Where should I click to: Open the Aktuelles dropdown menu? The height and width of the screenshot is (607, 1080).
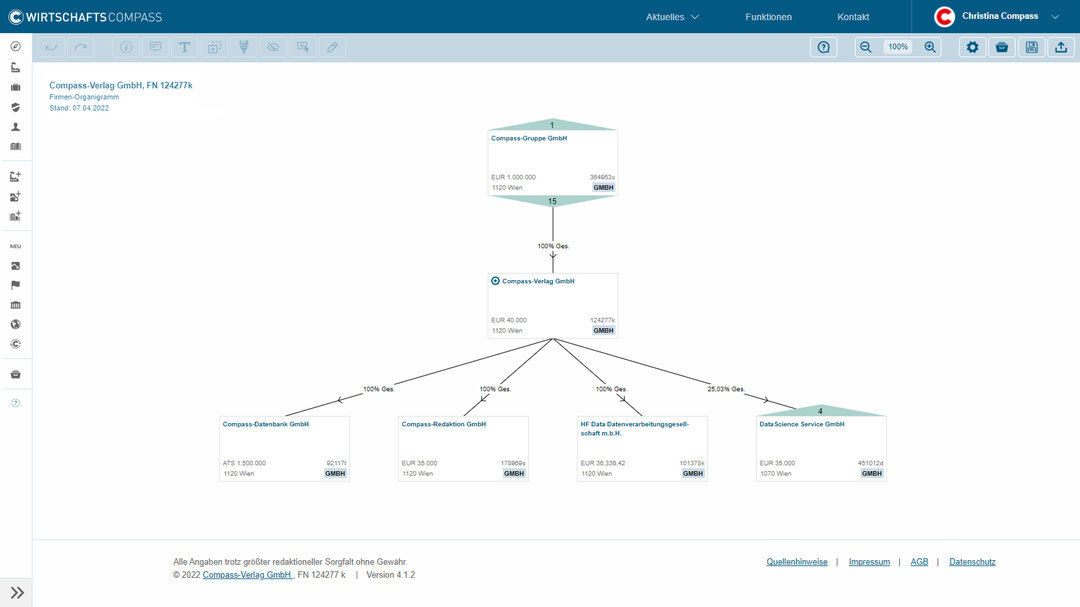[x=672, y=17]
